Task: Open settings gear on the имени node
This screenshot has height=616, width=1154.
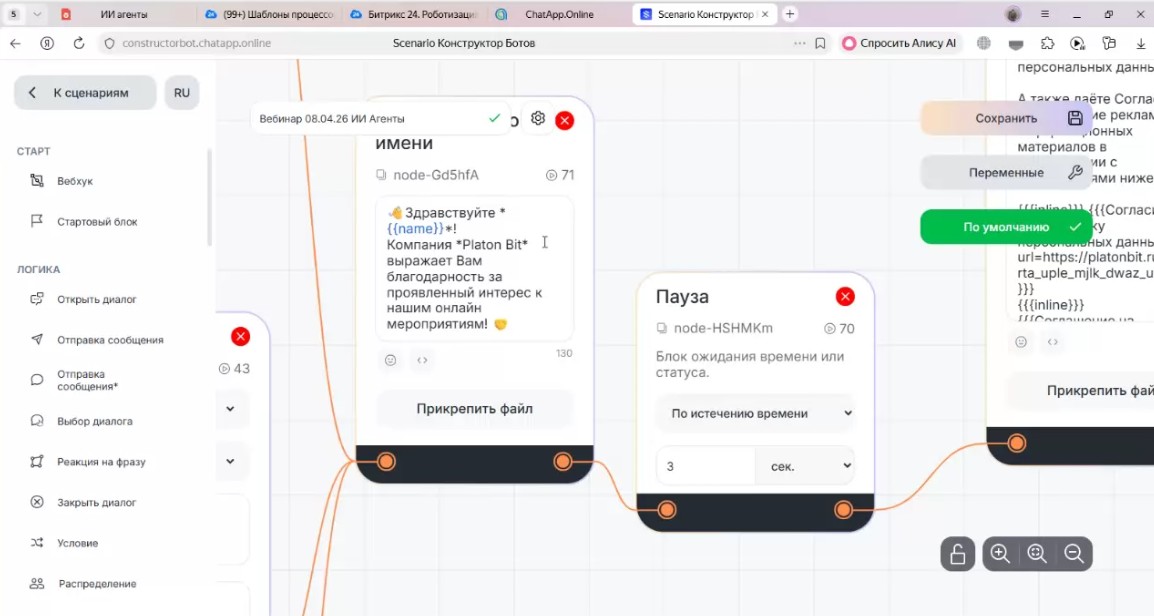Action: tap(538, 119)
